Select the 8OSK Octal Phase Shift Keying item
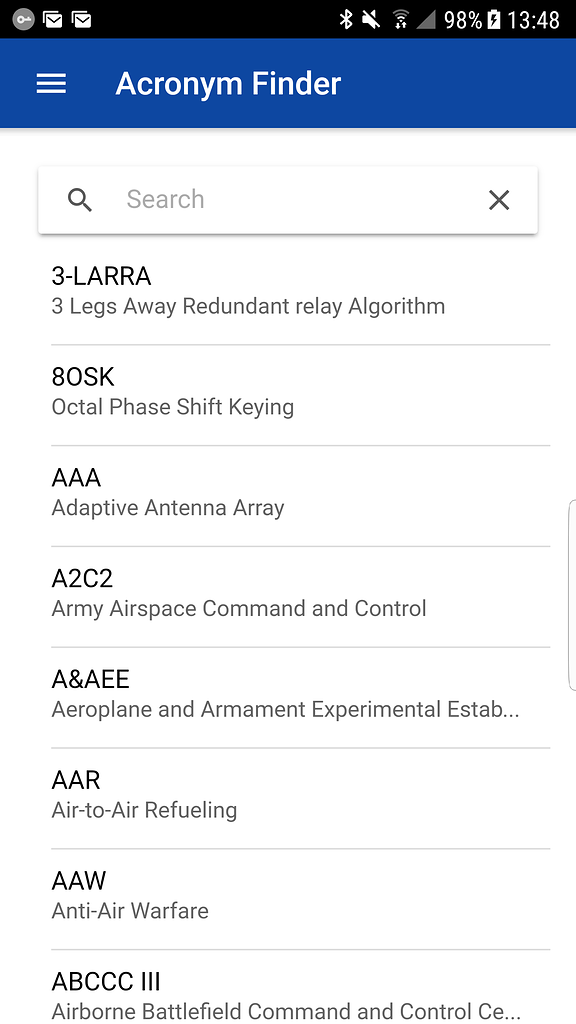Image resolution: width=576 pixels, height=1024 pixels. pyautogui.click(x=300, y=396)
